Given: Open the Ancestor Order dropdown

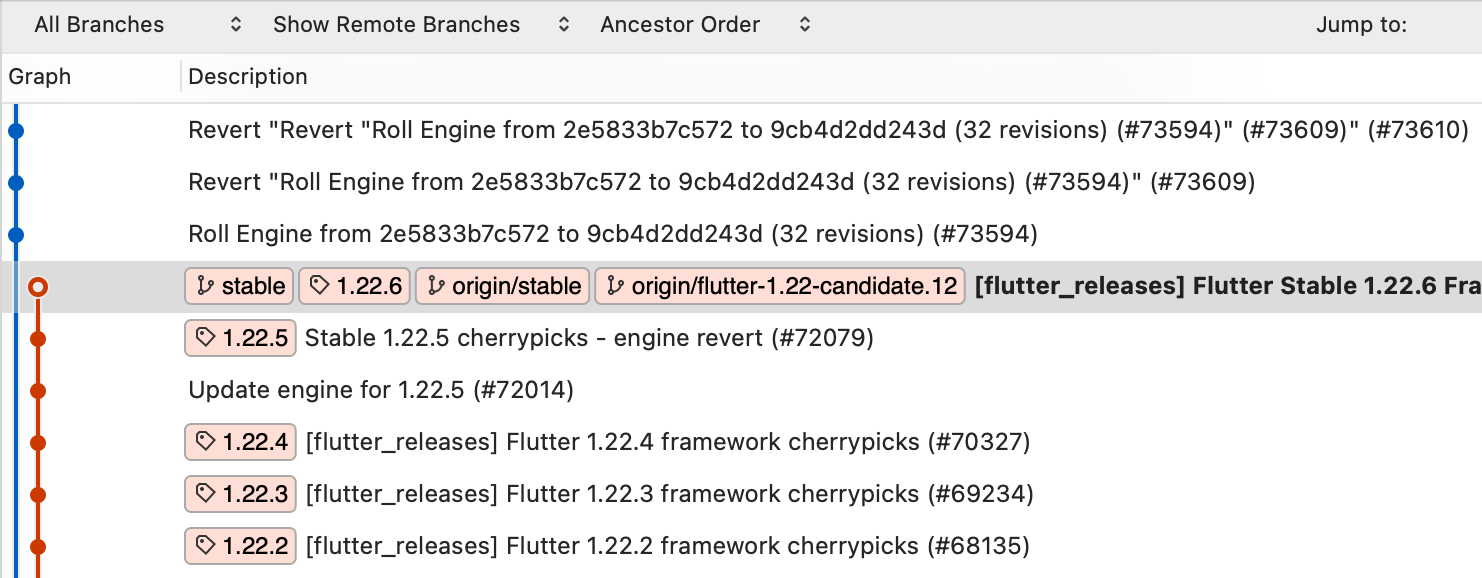Looking at the screenshot, I should 705,25.
